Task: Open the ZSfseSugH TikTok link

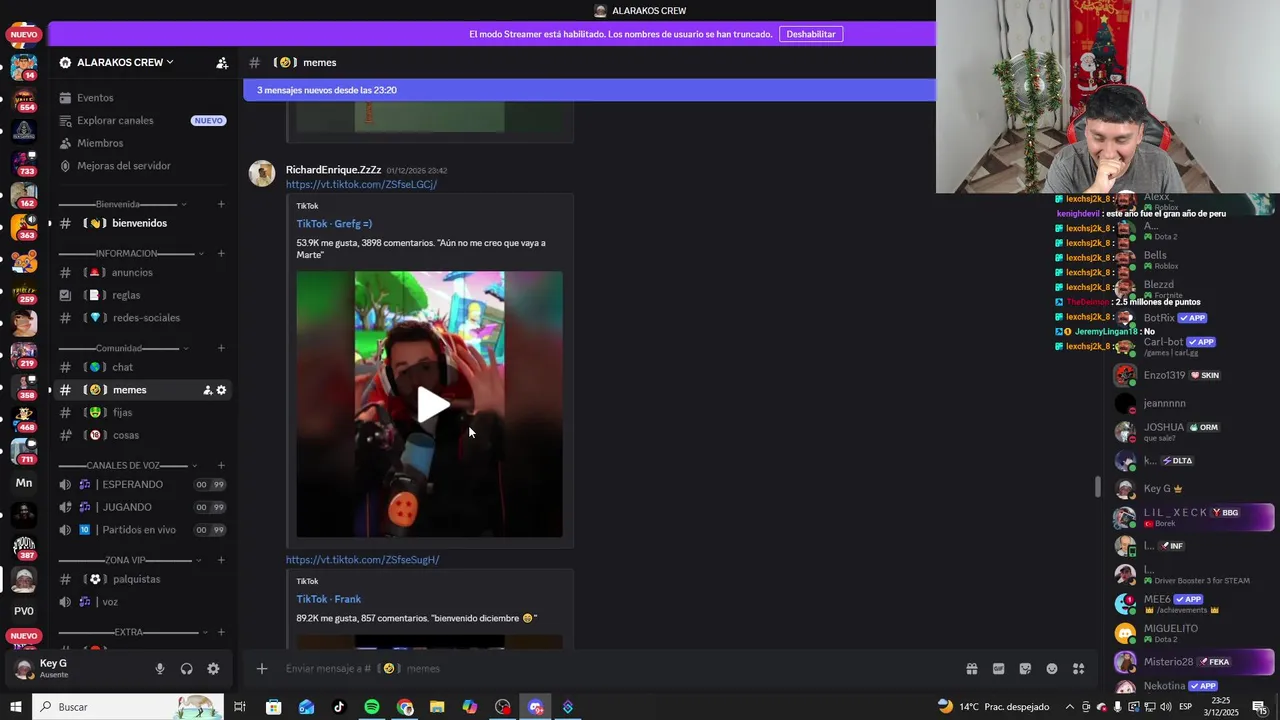Action: click(362, 560)
